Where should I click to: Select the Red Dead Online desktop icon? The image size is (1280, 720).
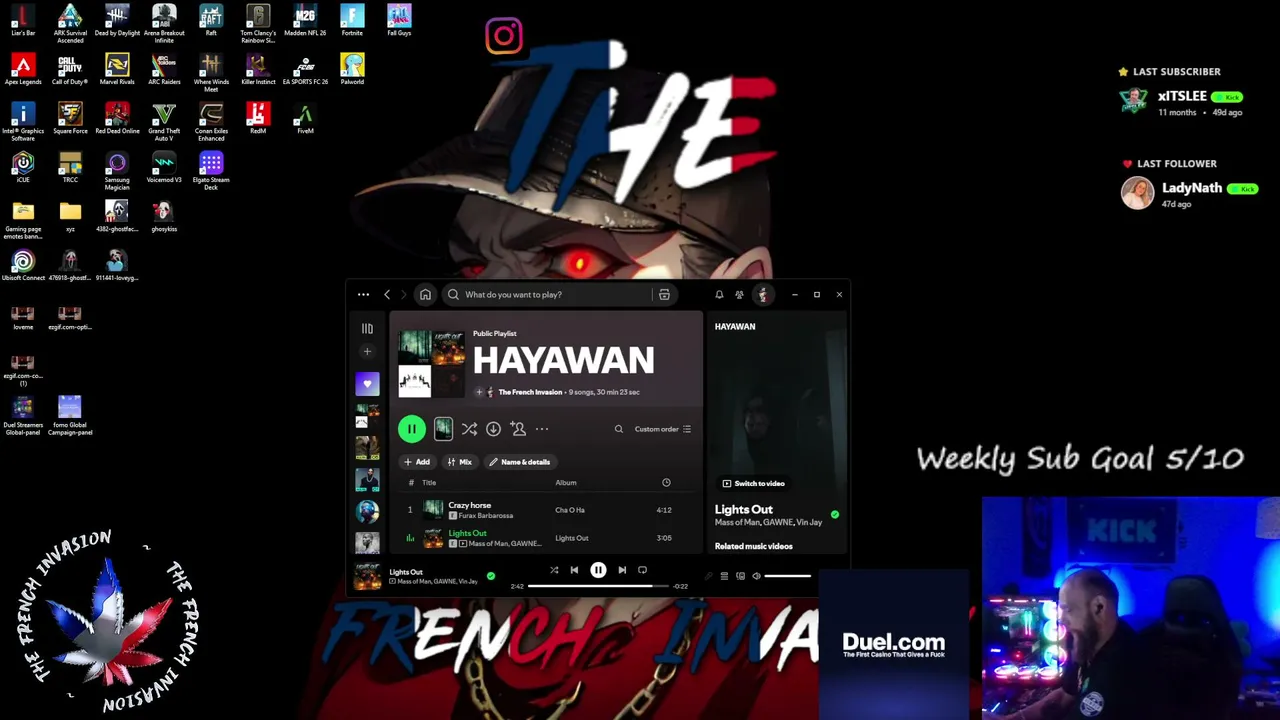117,118
